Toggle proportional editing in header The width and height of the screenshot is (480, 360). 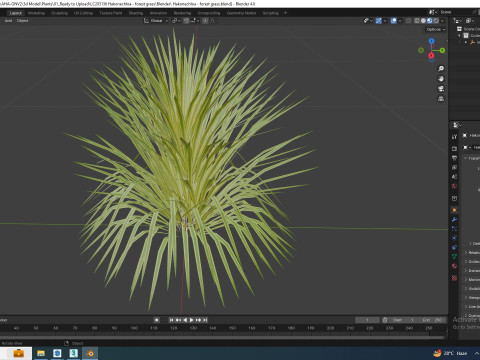[x=205, y=21]
